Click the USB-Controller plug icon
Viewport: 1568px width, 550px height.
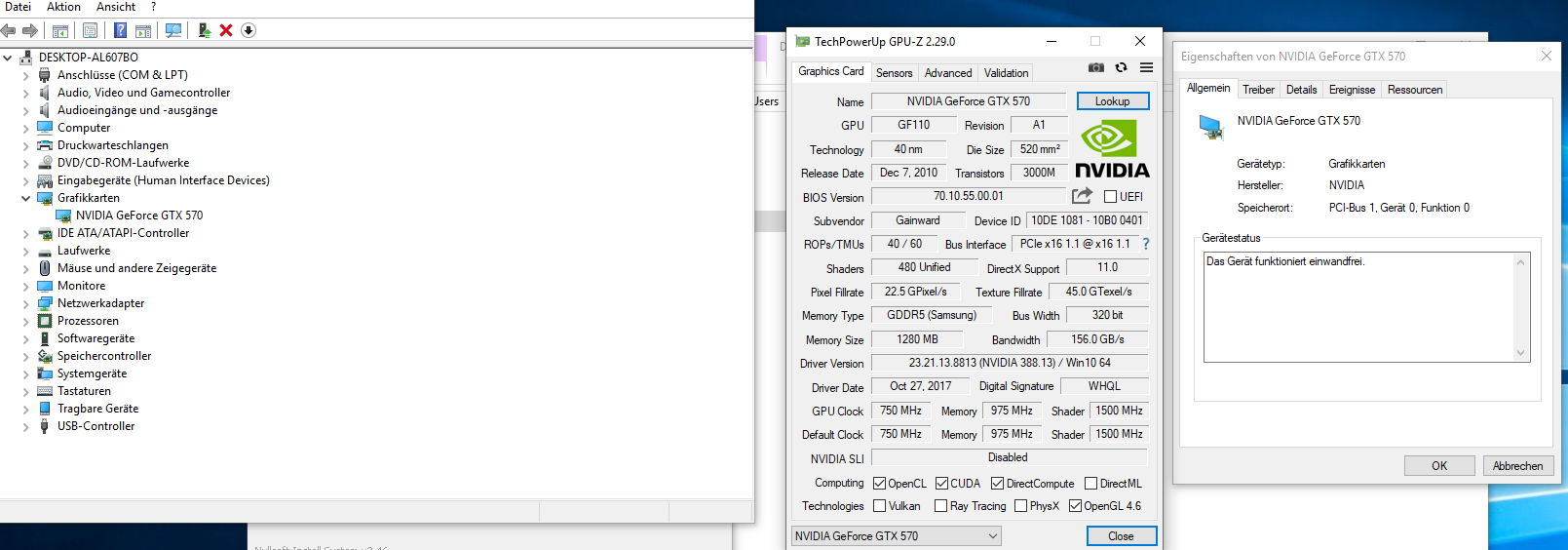(45, 426)
